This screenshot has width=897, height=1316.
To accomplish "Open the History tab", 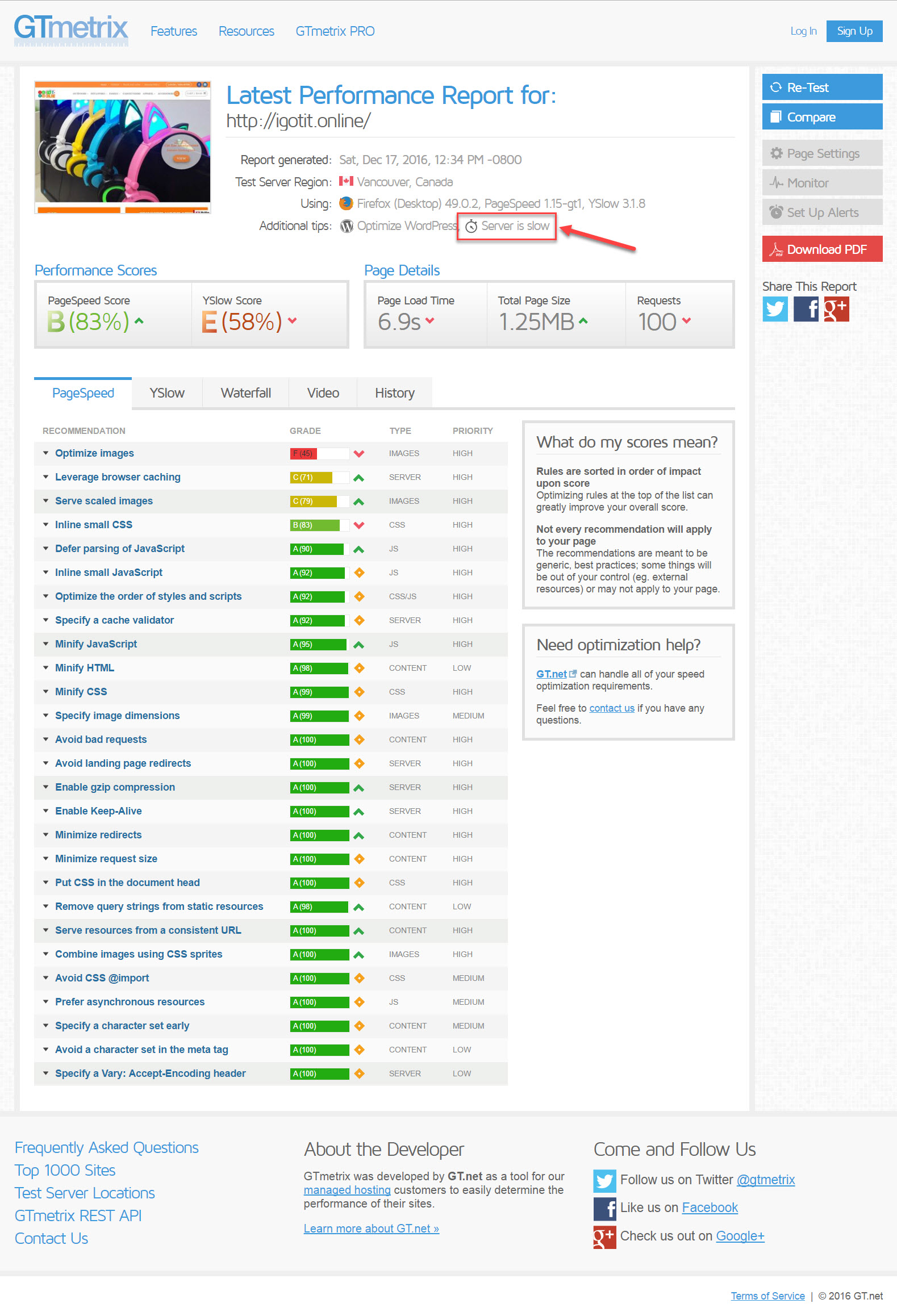I will (395, 393).
